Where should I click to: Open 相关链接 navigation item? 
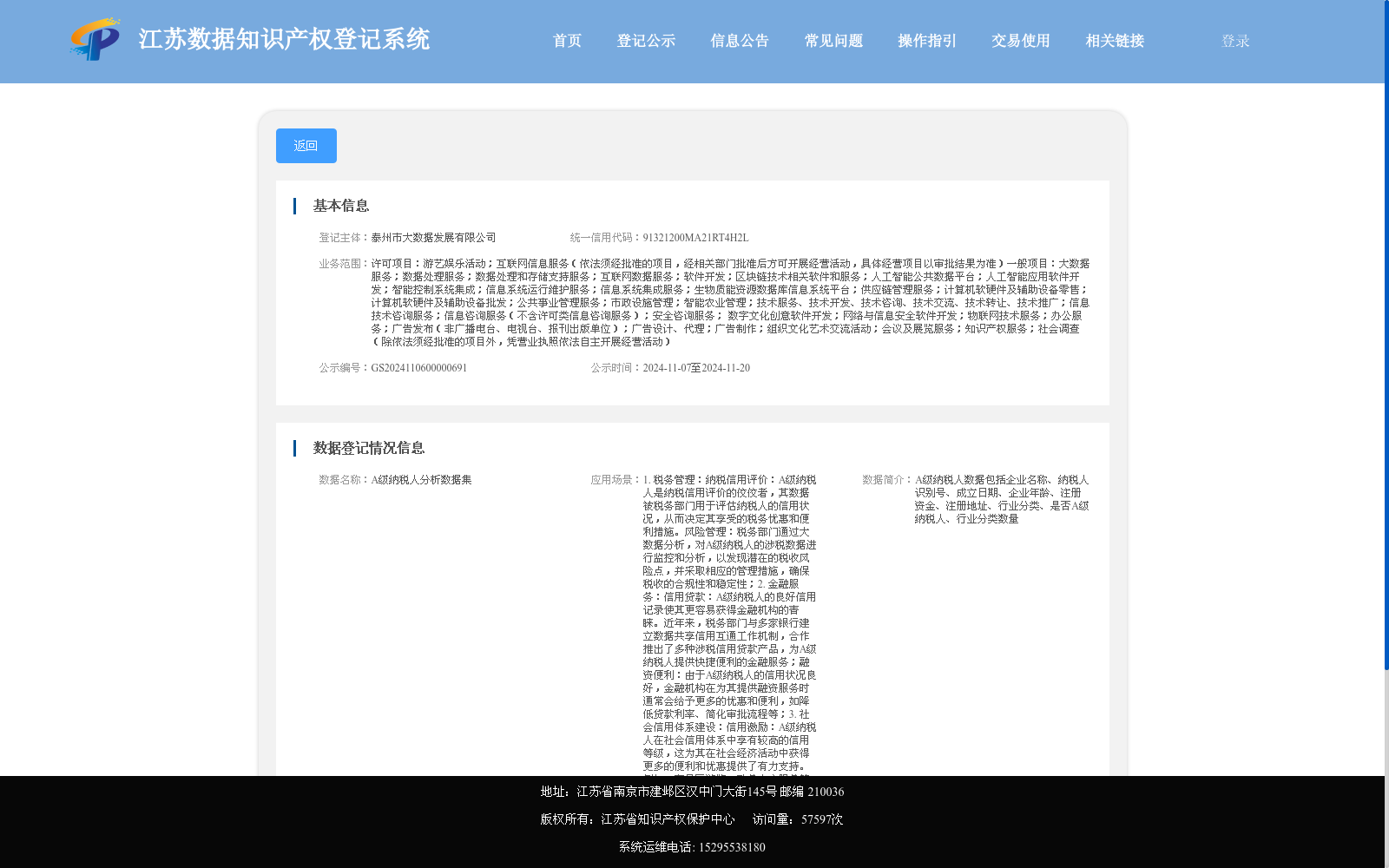pos(1115,41)
